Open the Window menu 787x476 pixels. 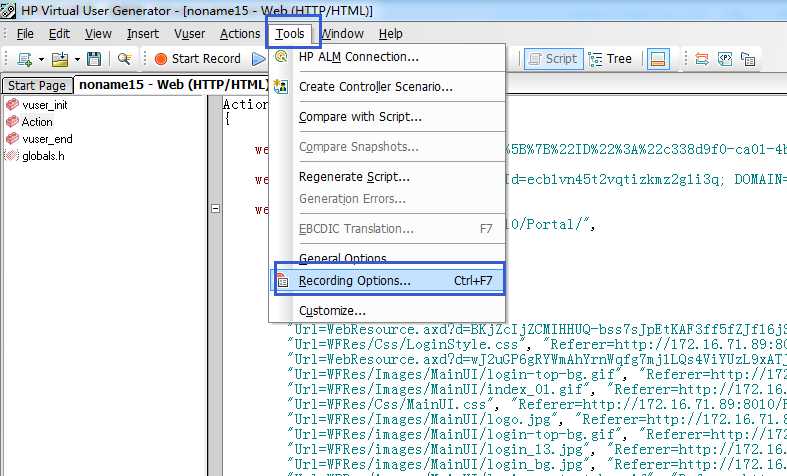tap(342, 34)
